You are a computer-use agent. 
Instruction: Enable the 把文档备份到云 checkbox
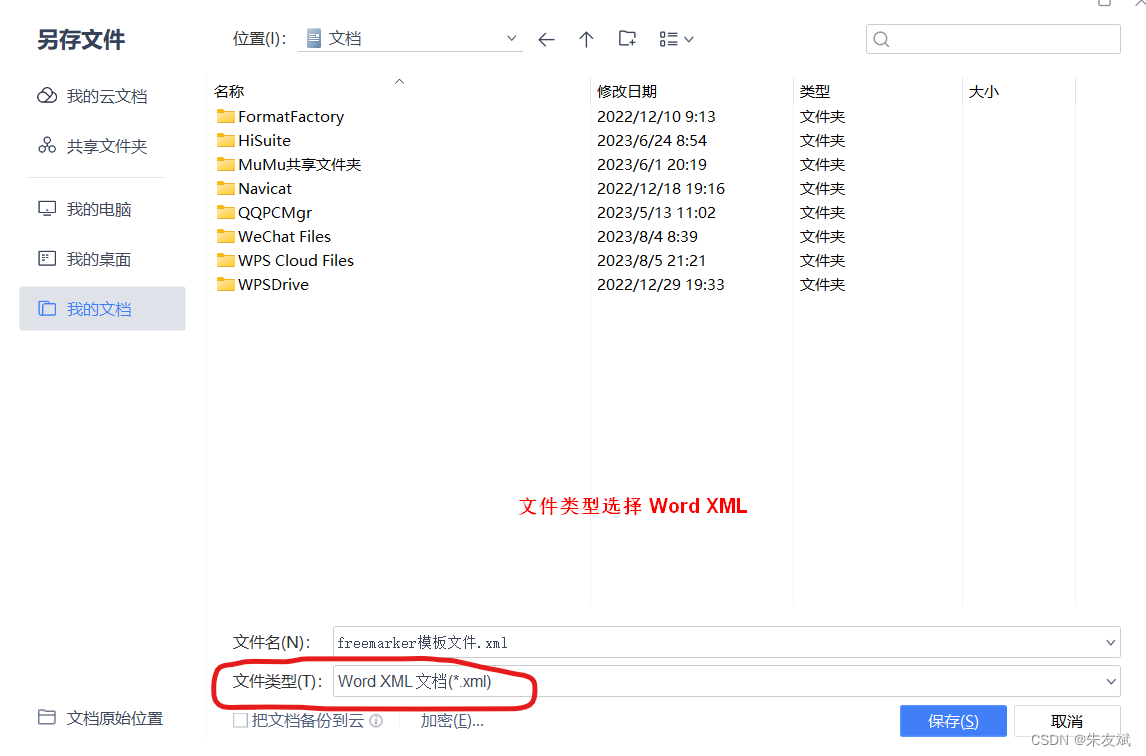(x=240, y=720)
